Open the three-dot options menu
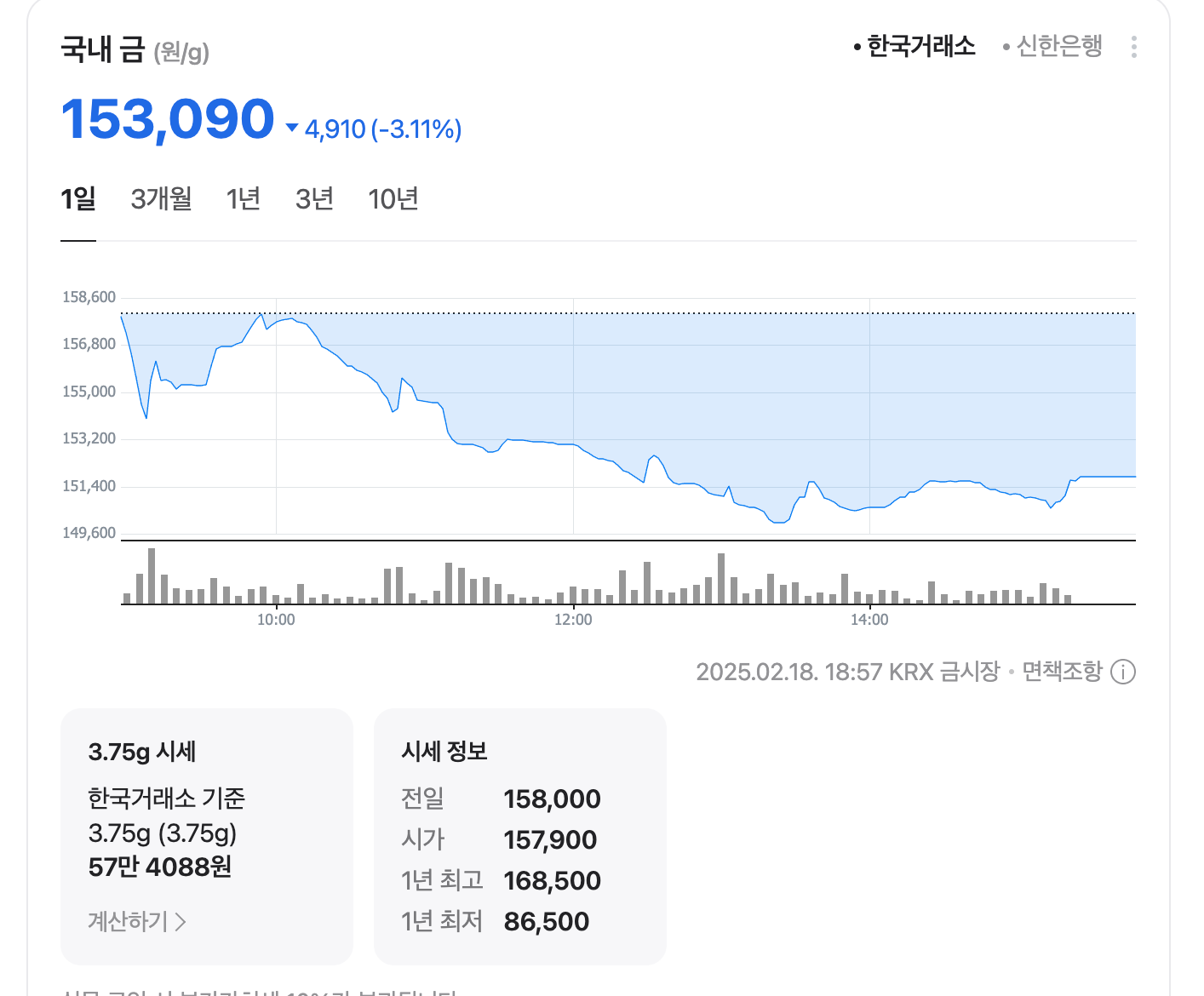 (x=1133, y=47)
